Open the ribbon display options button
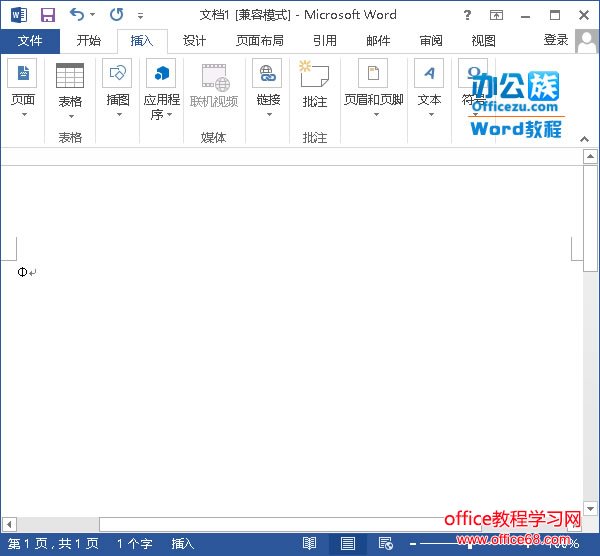Image resolution: width=600 pixels, height=556 pixels. pos(496,15)
